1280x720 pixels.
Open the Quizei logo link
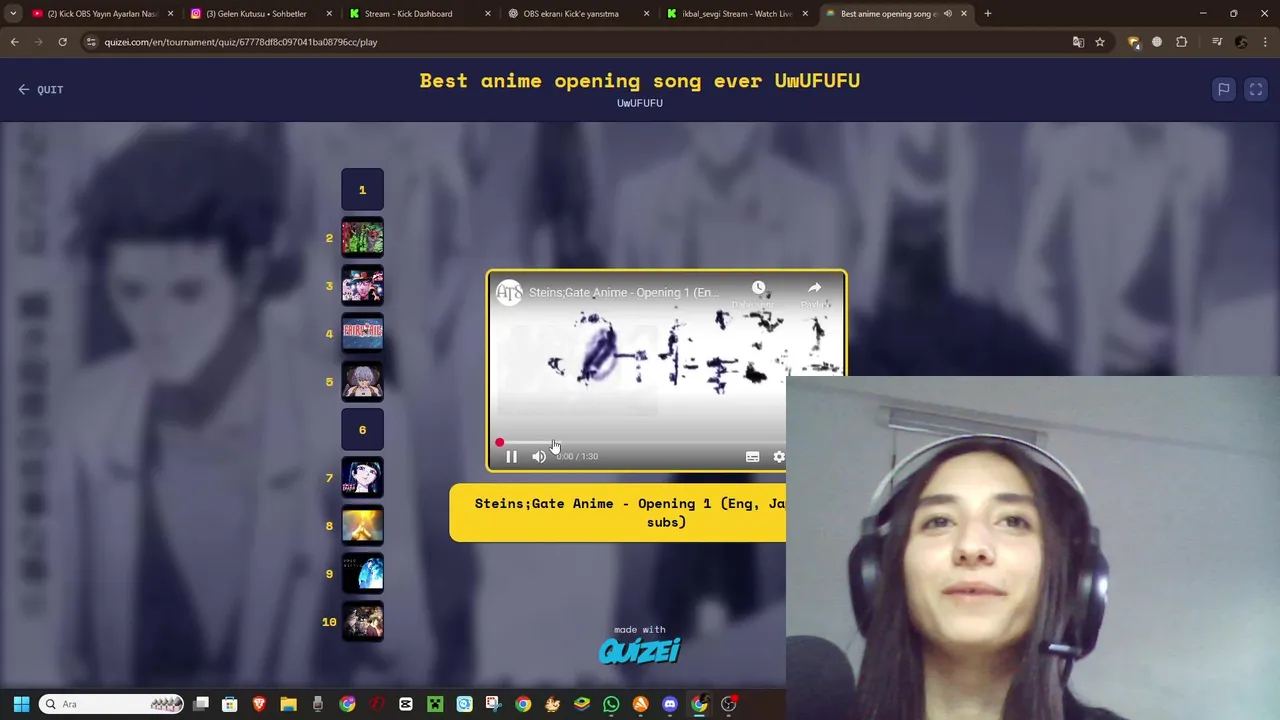[640, 651]
